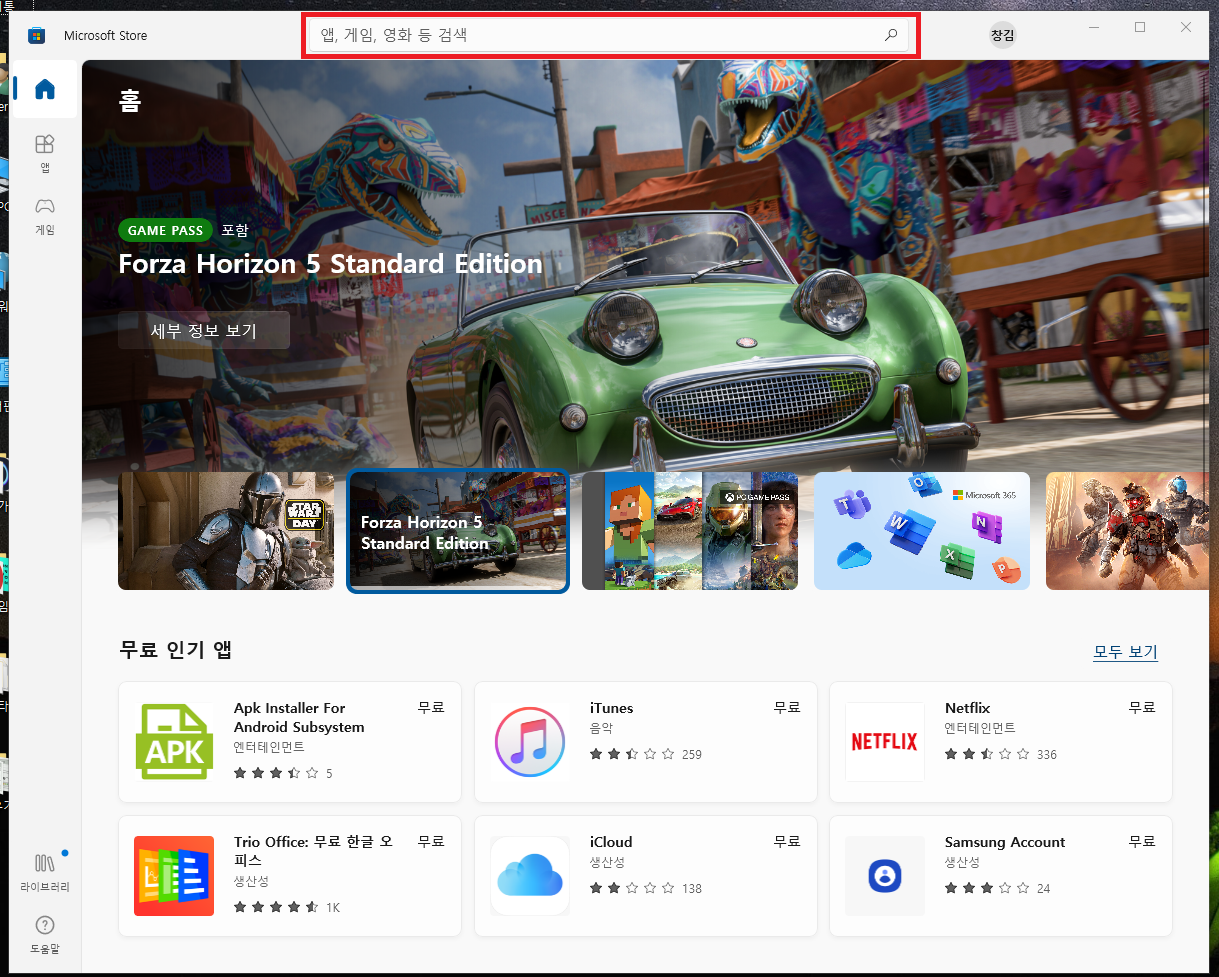Open 도움말 (Help) in sidebar
Screen dimensions: 1219x977
[45, 934]
